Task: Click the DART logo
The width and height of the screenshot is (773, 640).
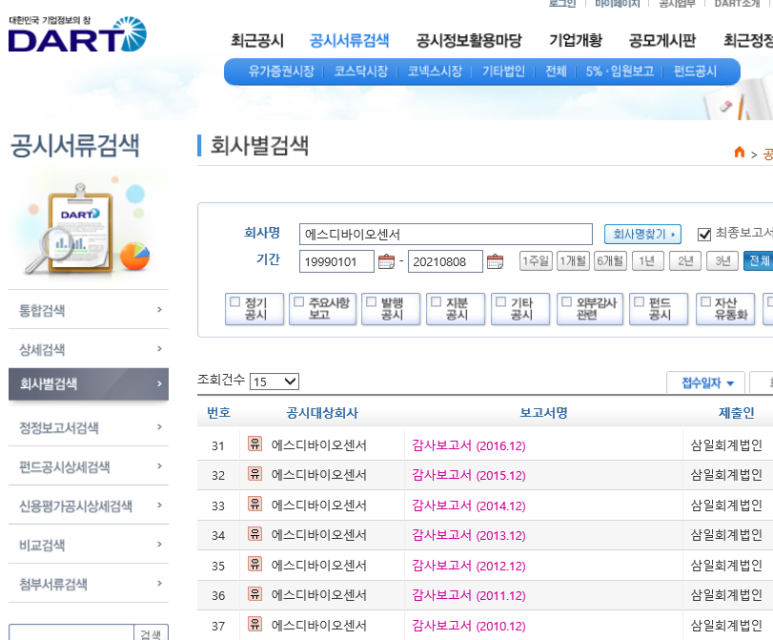Action: point(76,35)
